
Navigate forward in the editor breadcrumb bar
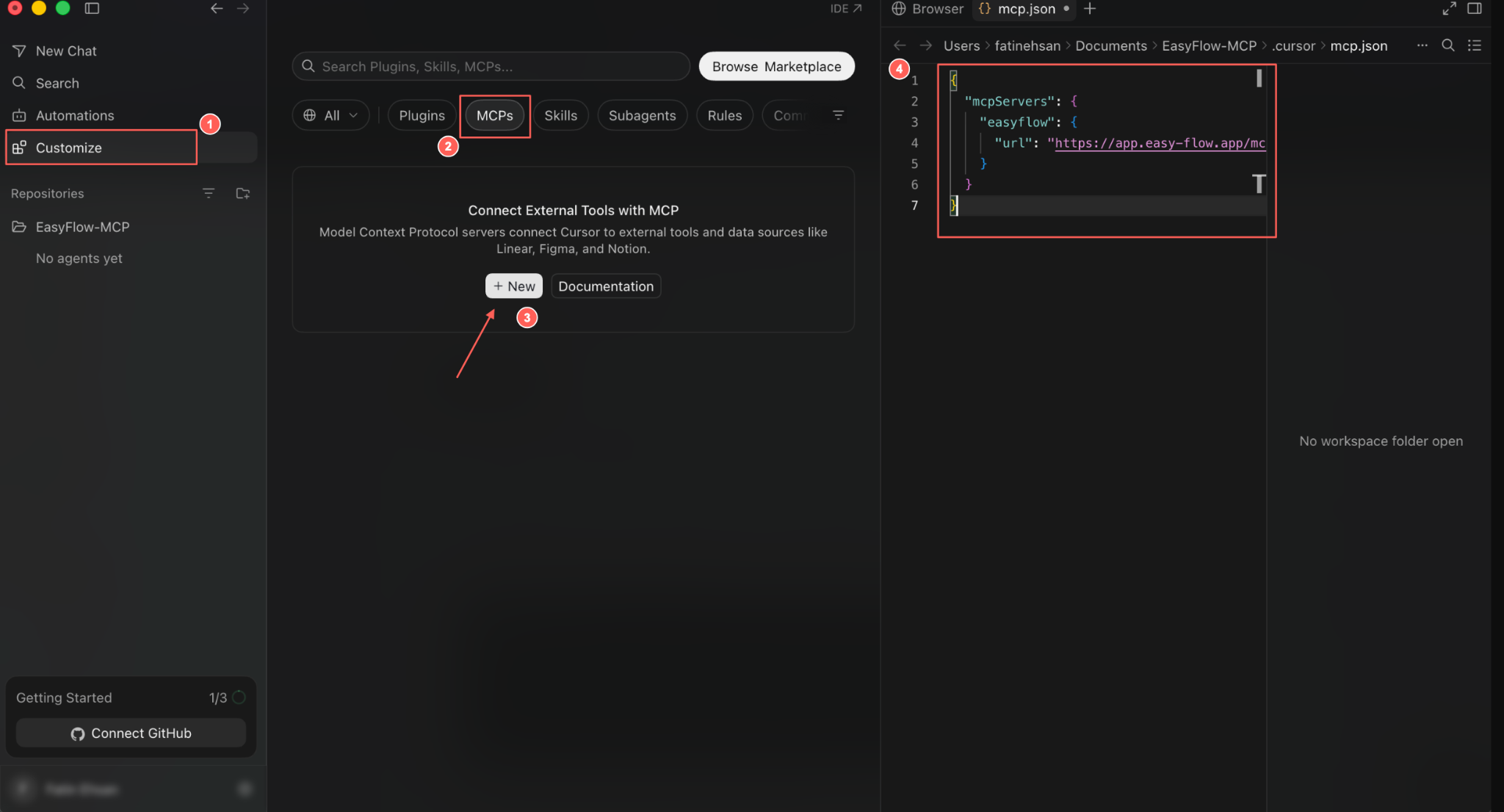pyautogui.click(x=926, y=46)
